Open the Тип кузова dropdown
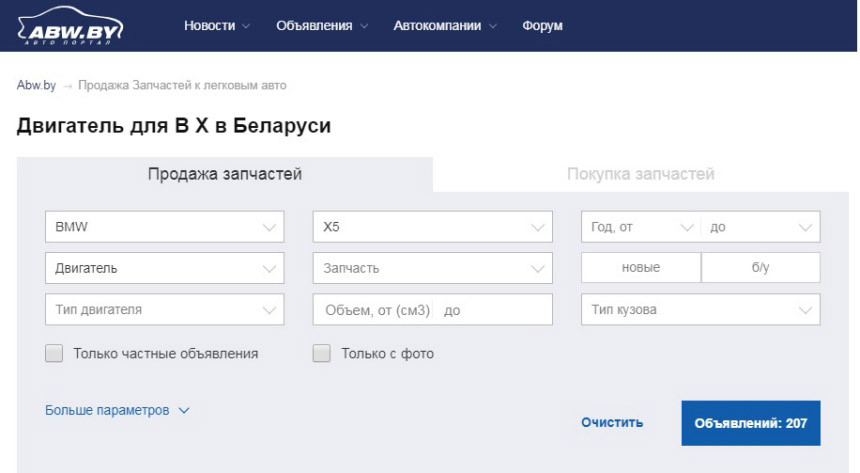The image size is (860, 473). coord(700,309)
